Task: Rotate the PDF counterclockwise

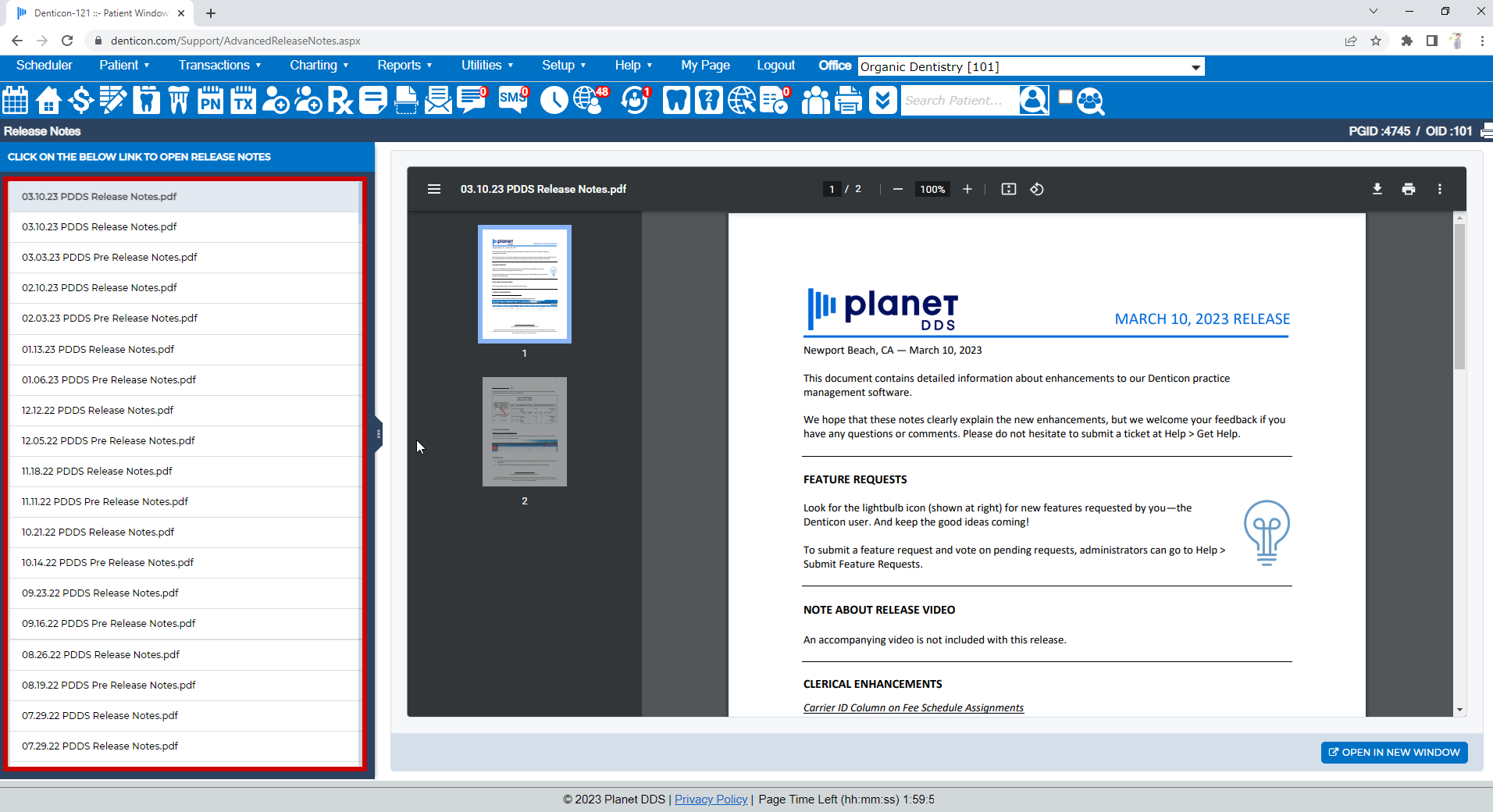Action: click(1037, 189)
